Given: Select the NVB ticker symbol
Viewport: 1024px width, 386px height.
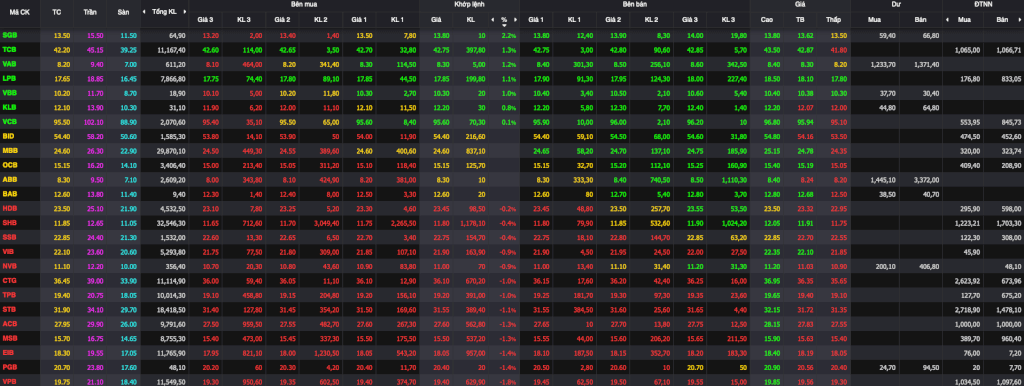Looking at the screenshot, I should (10, 266).
